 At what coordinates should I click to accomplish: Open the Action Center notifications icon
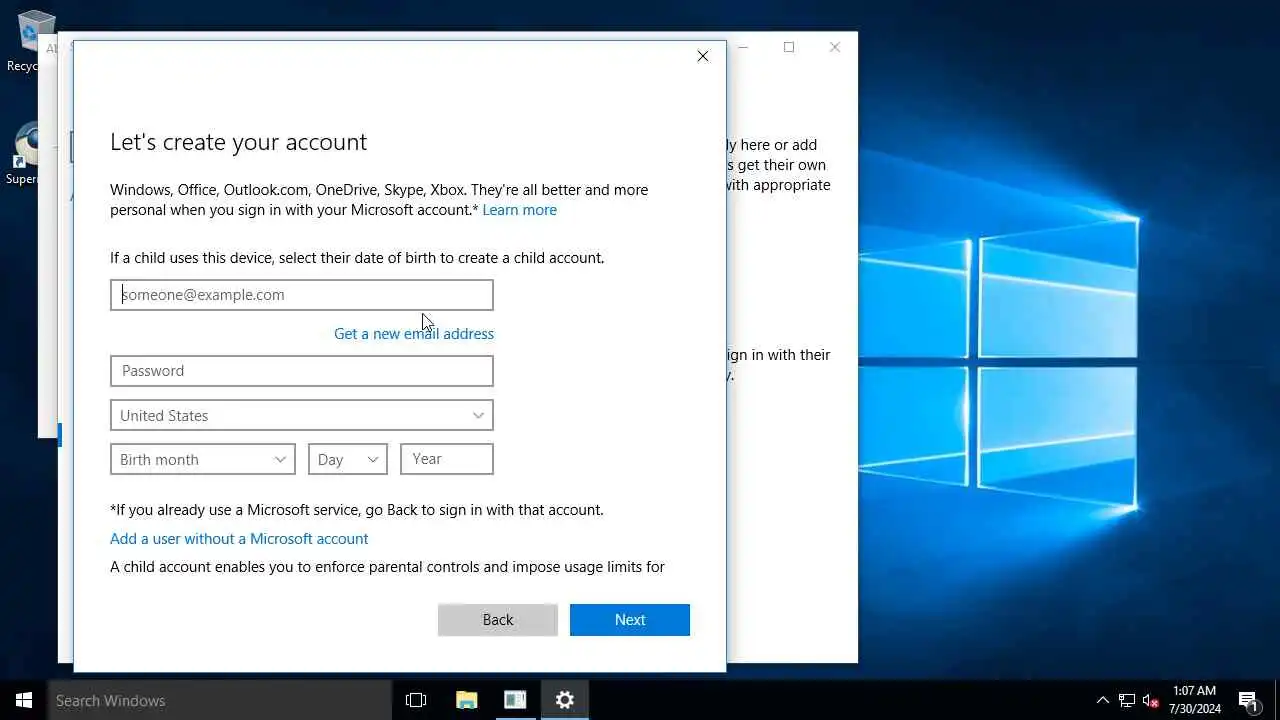point(1248,700)
